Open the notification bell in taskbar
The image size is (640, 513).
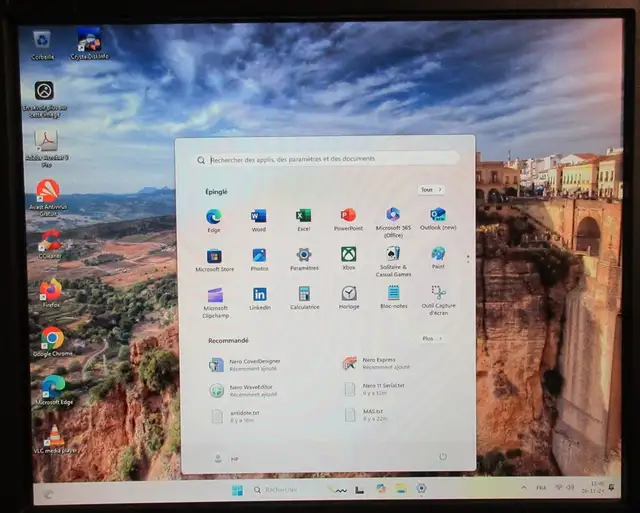pyautogui.click(x=611, y=487)
